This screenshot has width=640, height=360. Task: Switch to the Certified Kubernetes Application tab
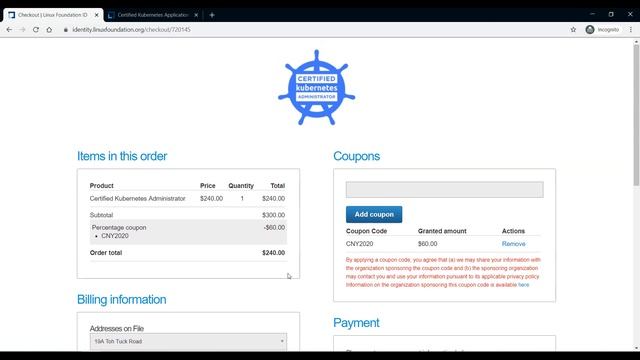point(152,15)
